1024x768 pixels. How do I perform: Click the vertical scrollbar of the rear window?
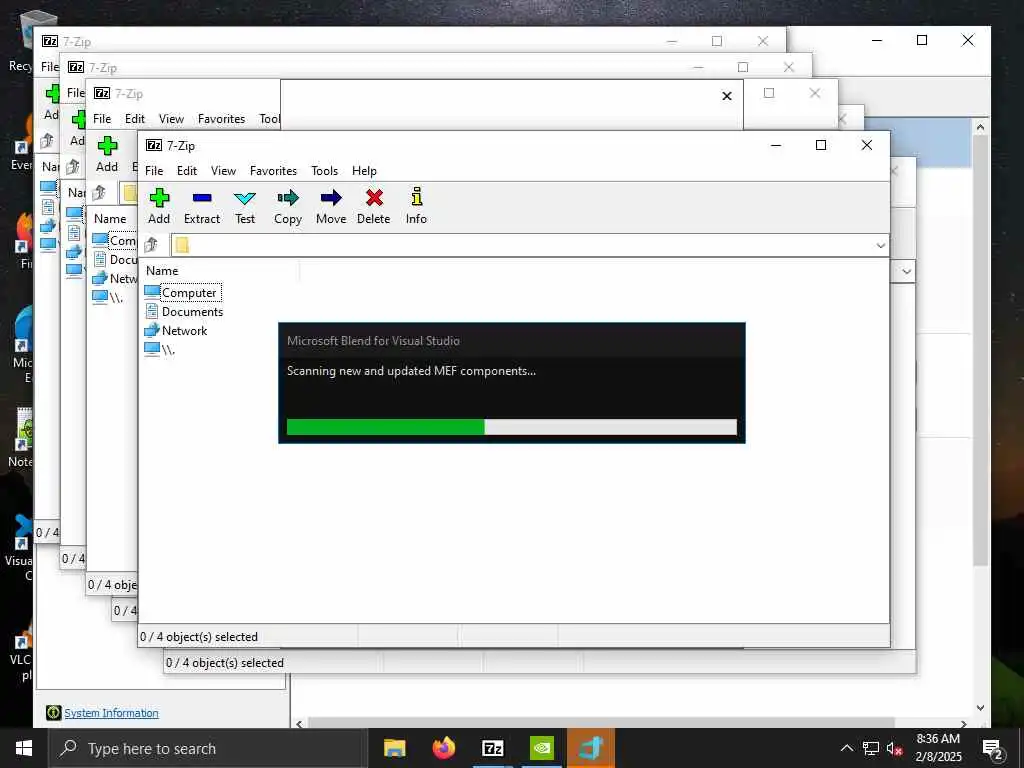[980, 349]
